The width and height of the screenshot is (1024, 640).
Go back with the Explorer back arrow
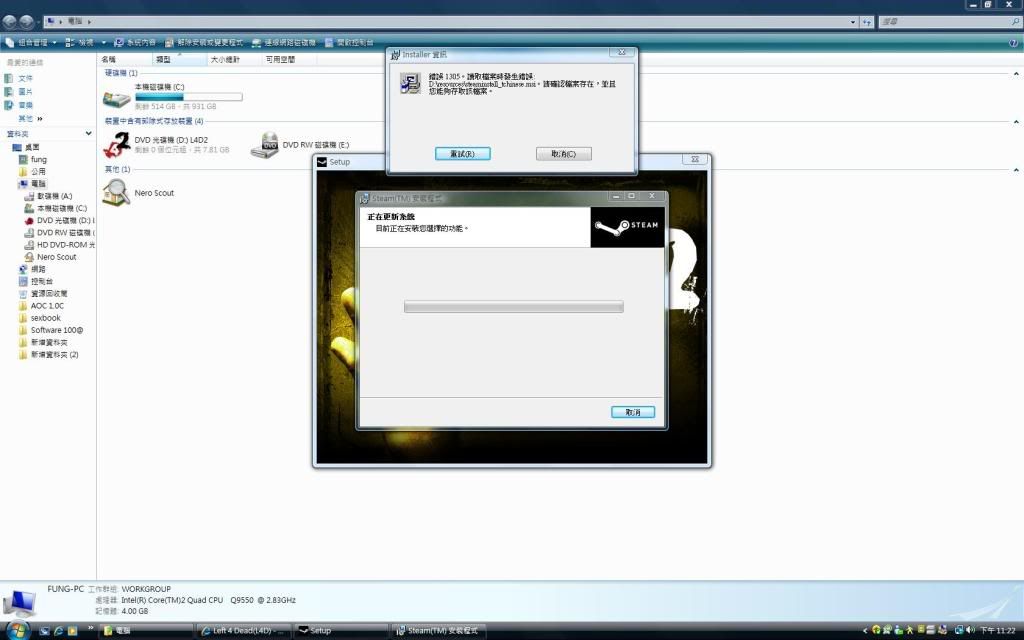click(x=10, y=22)
